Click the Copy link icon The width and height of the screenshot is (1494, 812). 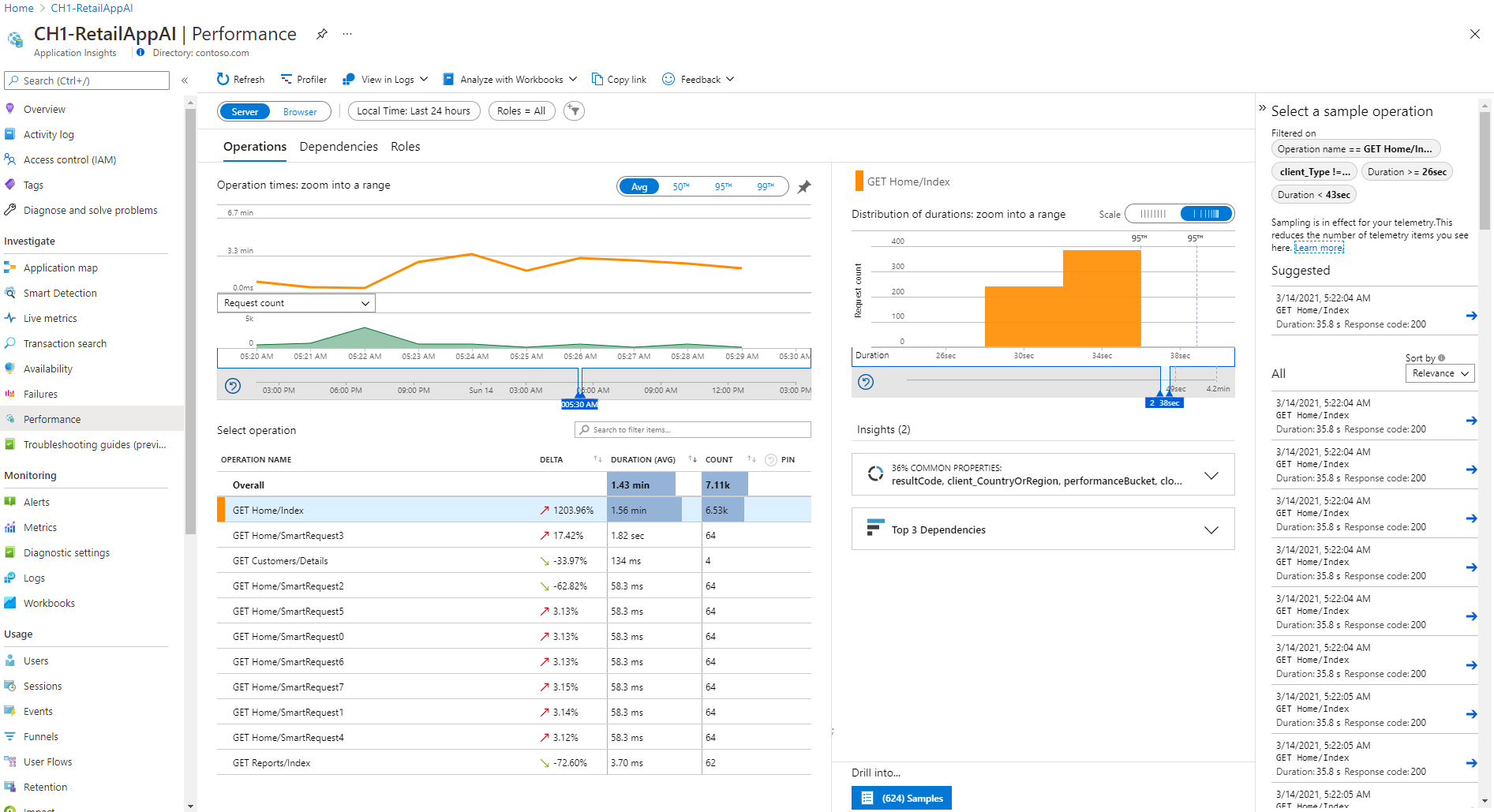[597, 79]
